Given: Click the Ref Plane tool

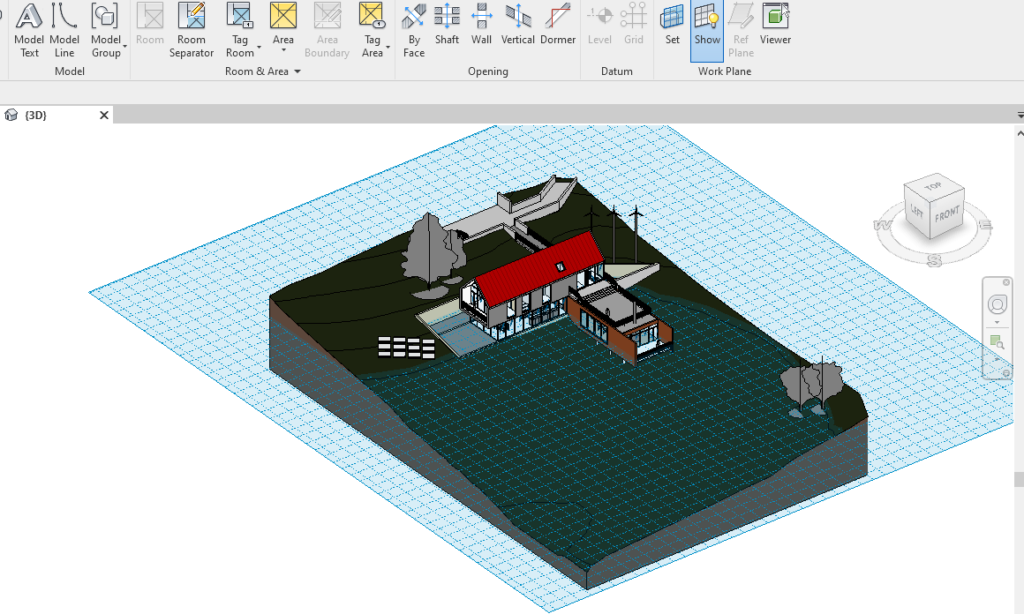Looking at the screenshot, I should pos(741,30).
